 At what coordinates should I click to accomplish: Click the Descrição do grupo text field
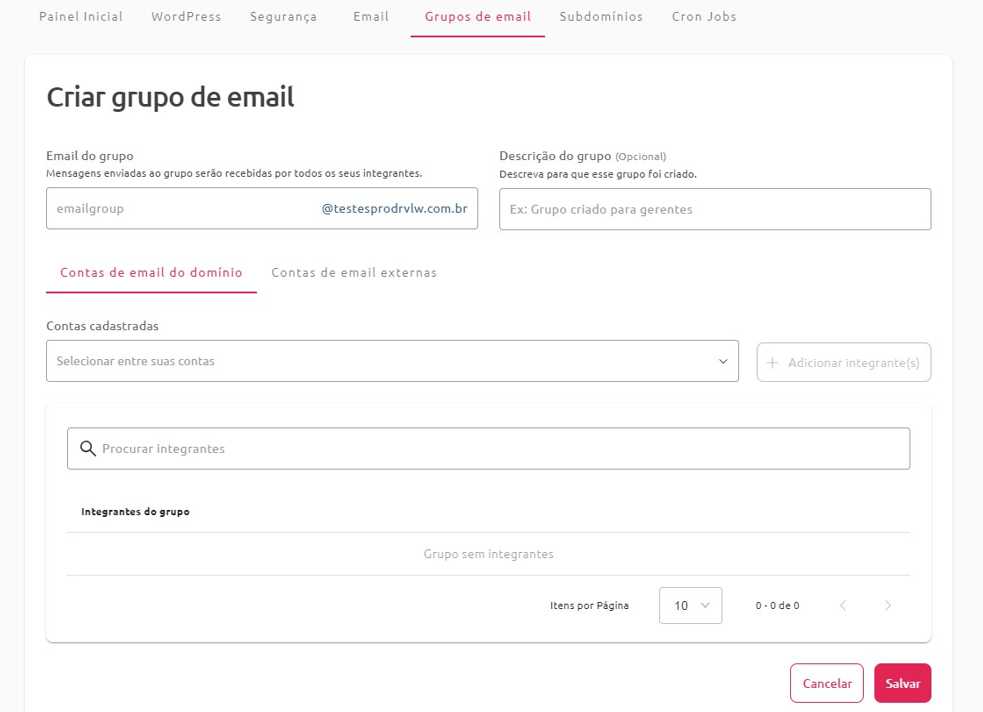click(715, 209)
